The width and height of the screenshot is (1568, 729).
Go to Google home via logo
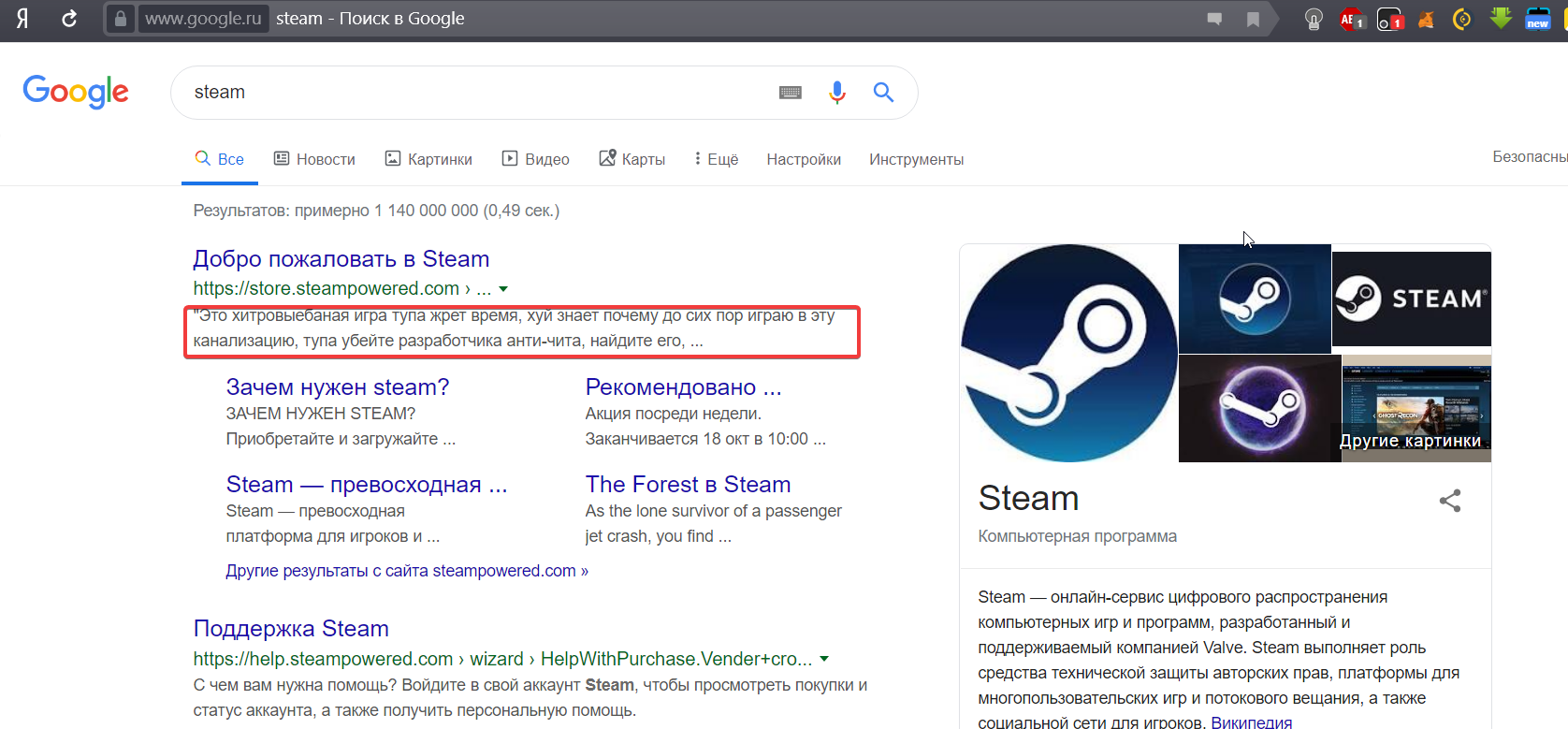(x=76, y=92)
